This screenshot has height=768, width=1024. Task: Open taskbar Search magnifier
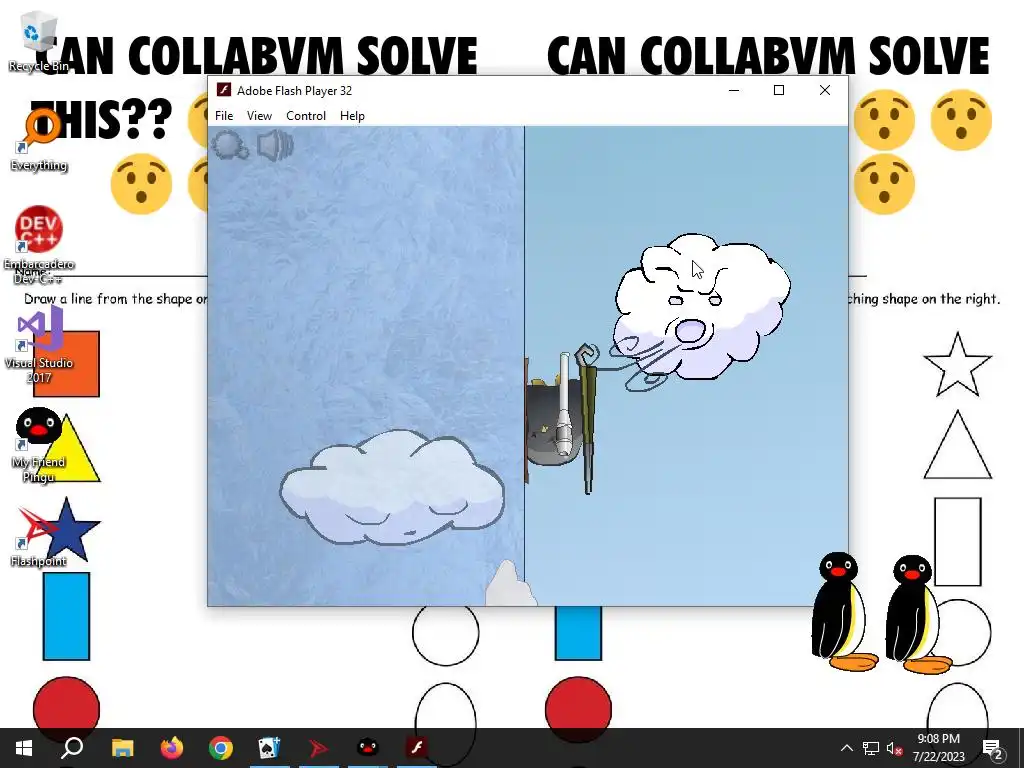pyautogui.click(x=72, y=748)
